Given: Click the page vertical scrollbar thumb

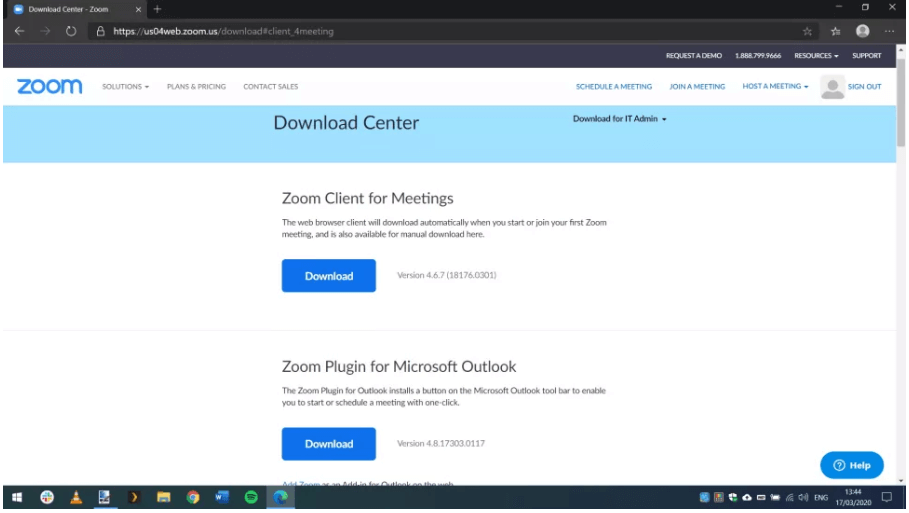Looking at the screenshot, I should [901, 101].
